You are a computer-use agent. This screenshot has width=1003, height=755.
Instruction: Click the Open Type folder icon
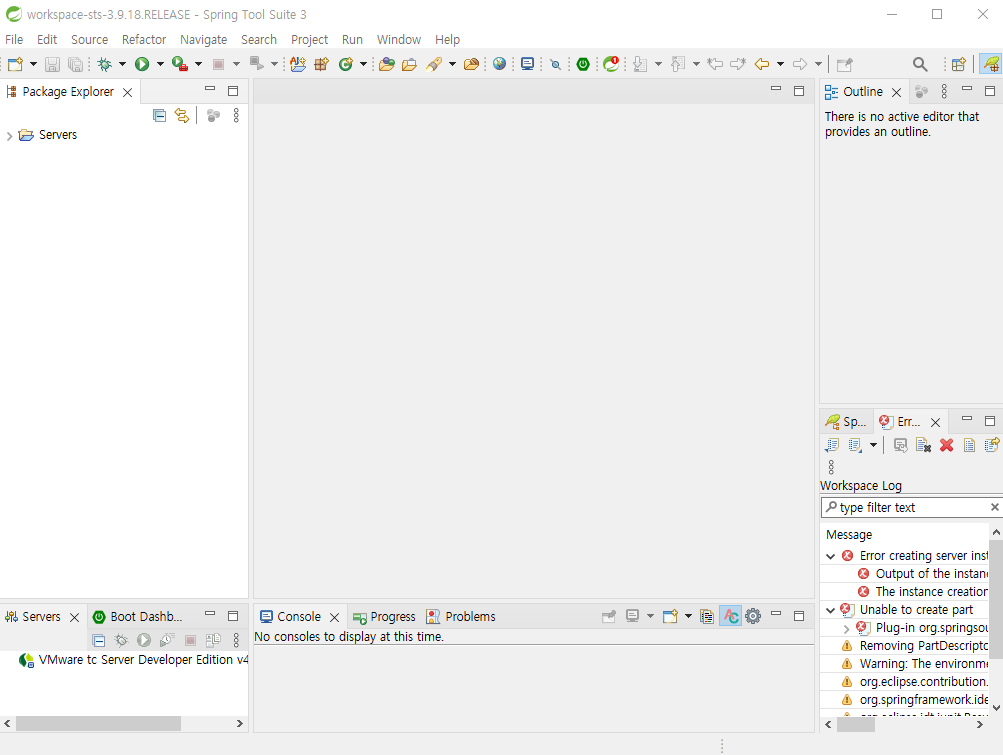386,64
